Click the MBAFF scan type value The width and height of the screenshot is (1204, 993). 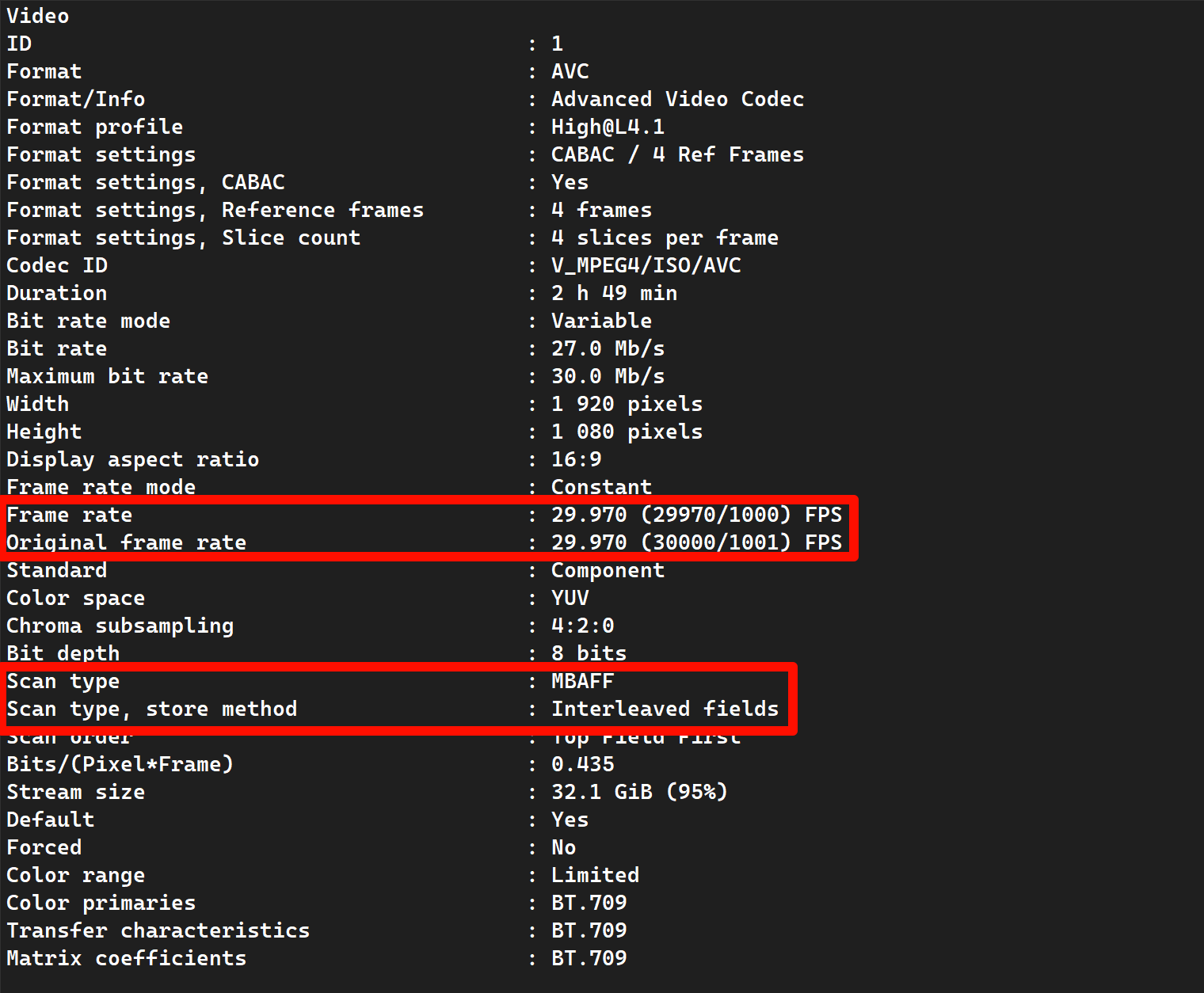click(x=582, y=681)
